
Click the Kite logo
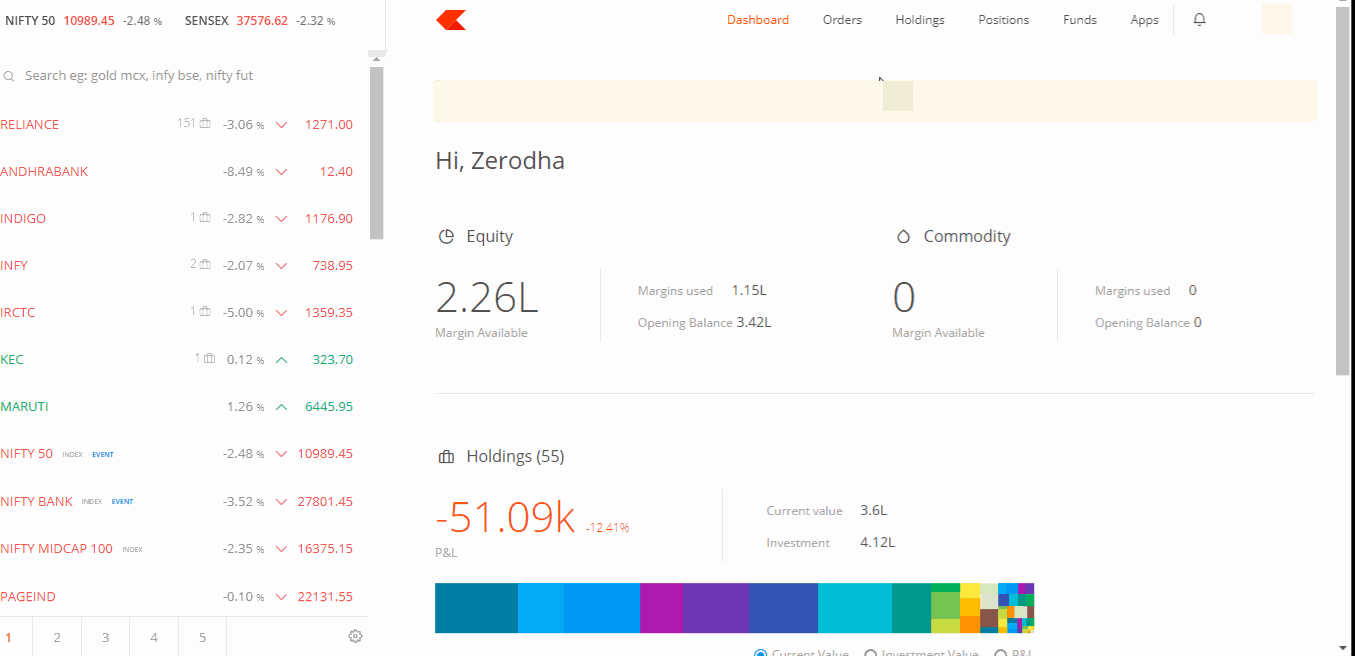coord(452,20)
